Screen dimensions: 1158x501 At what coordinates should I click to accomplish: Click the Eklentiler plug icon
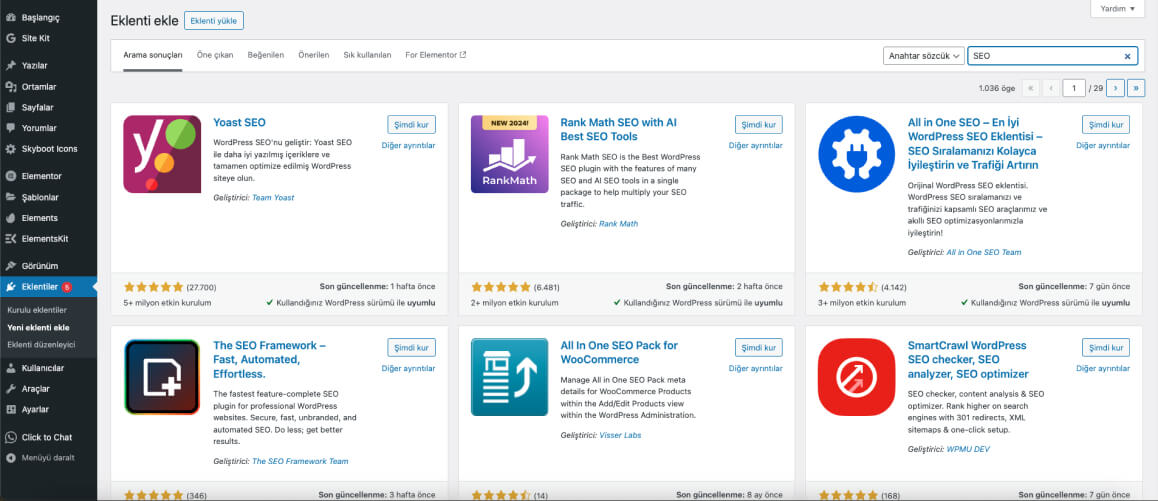click(10, 287)
